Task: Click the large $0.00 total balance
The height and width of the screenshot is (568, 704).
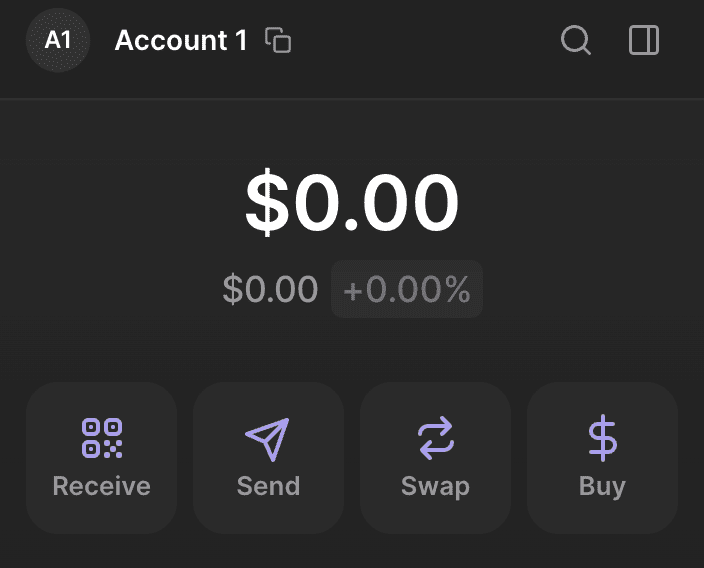Action: click(x=352, y=203)
